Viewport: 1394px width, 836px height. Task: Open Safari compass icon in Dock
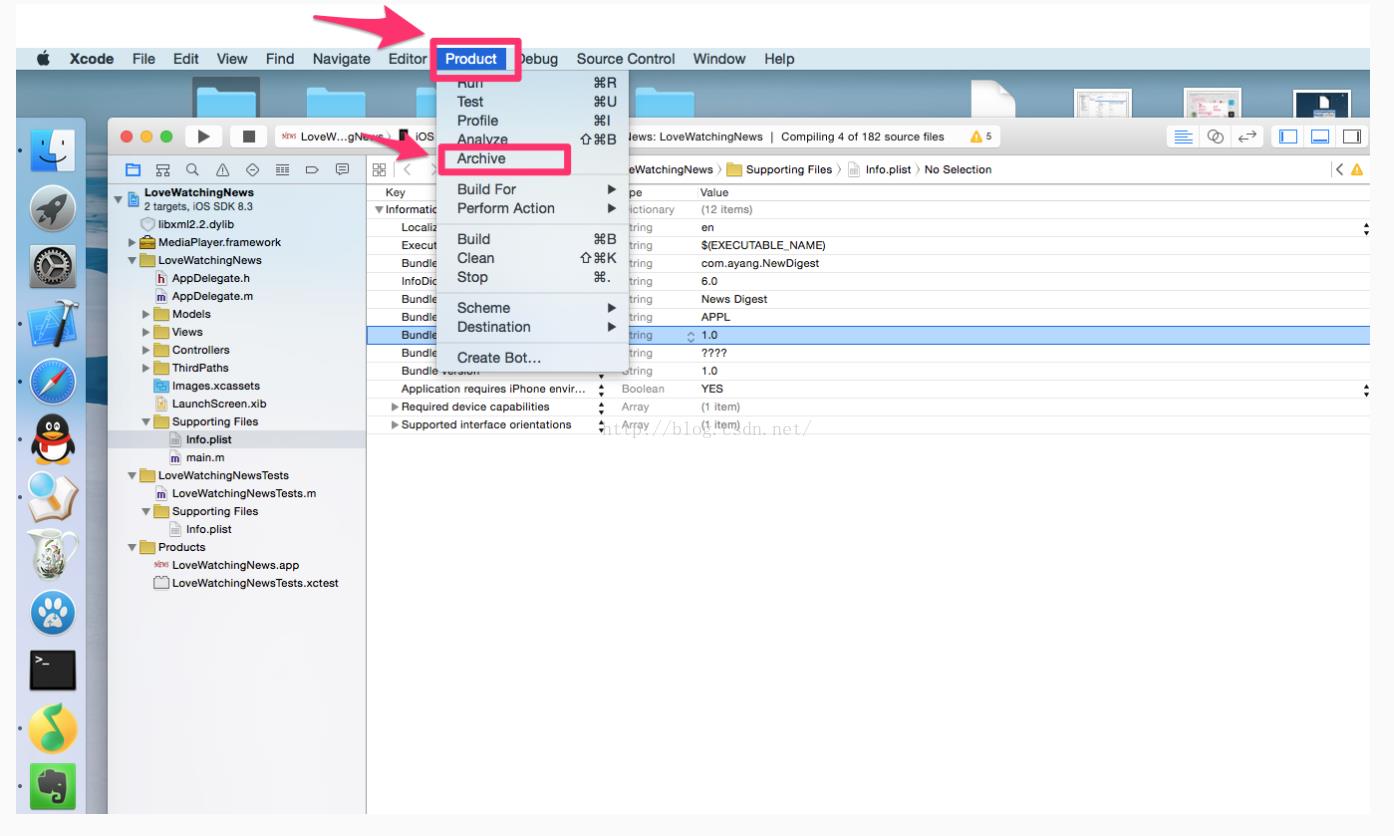click(52, 383)
